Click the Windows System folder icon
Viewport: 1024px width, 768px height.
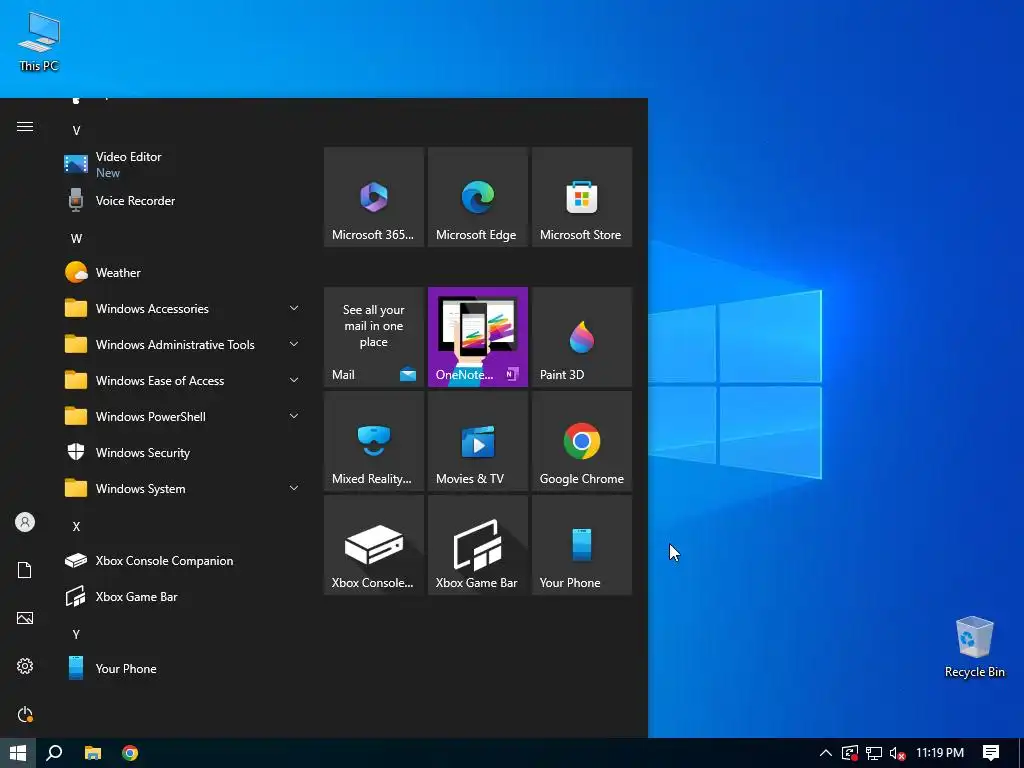coord(76,488)
